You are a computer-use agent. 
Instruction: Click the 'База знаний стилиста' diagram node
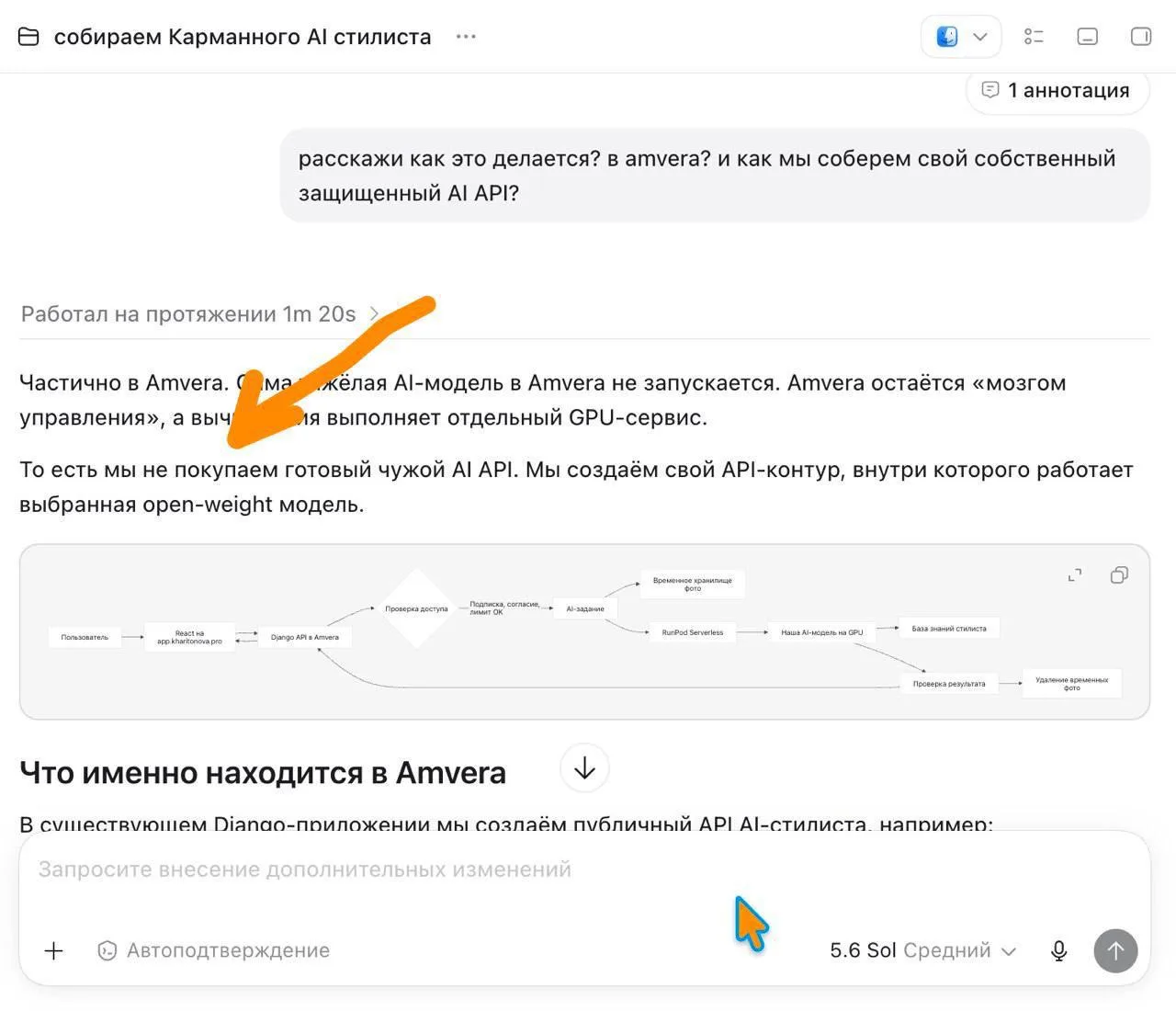point(949,629)
